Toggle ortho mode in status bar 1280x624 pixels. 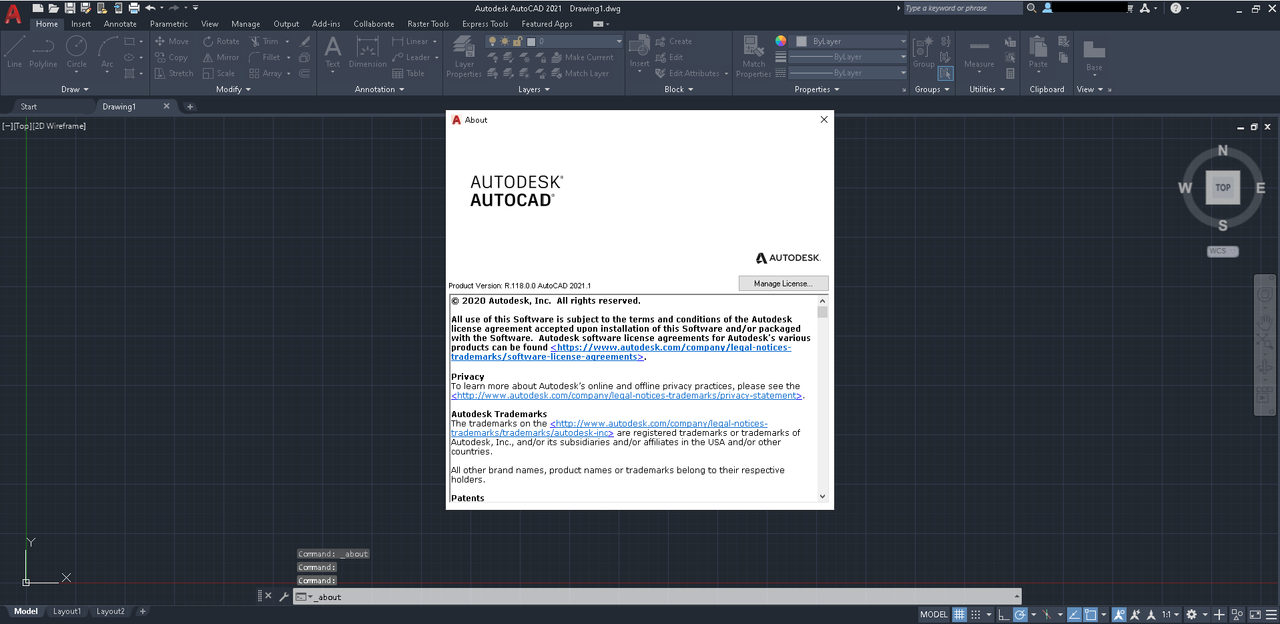pyautogui.click(x=1002, y=614)
